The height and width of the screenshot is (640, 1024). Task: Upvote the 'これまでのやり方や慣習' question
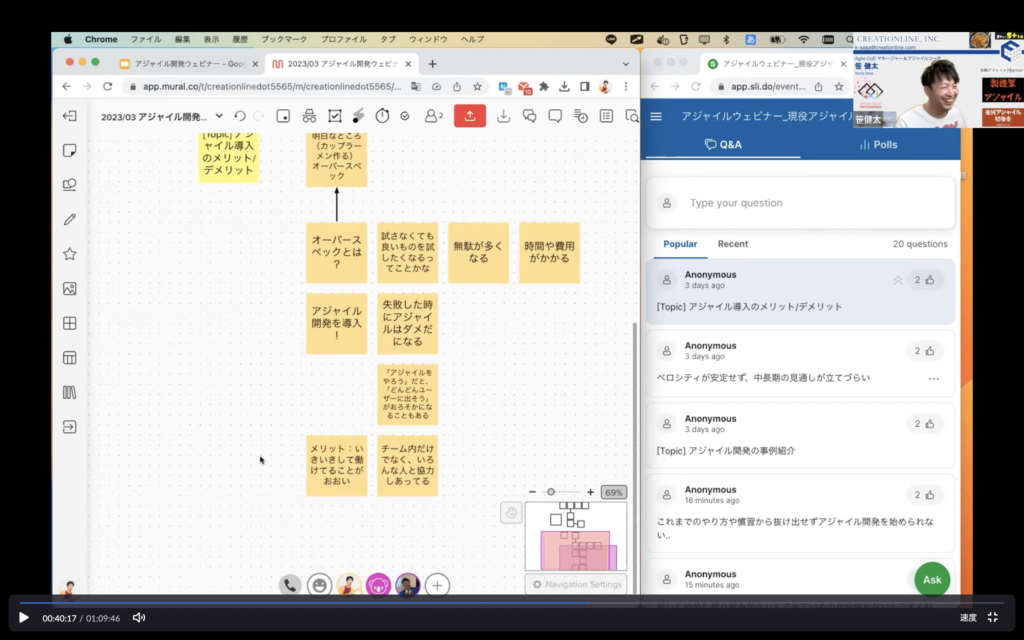point(924,495)
